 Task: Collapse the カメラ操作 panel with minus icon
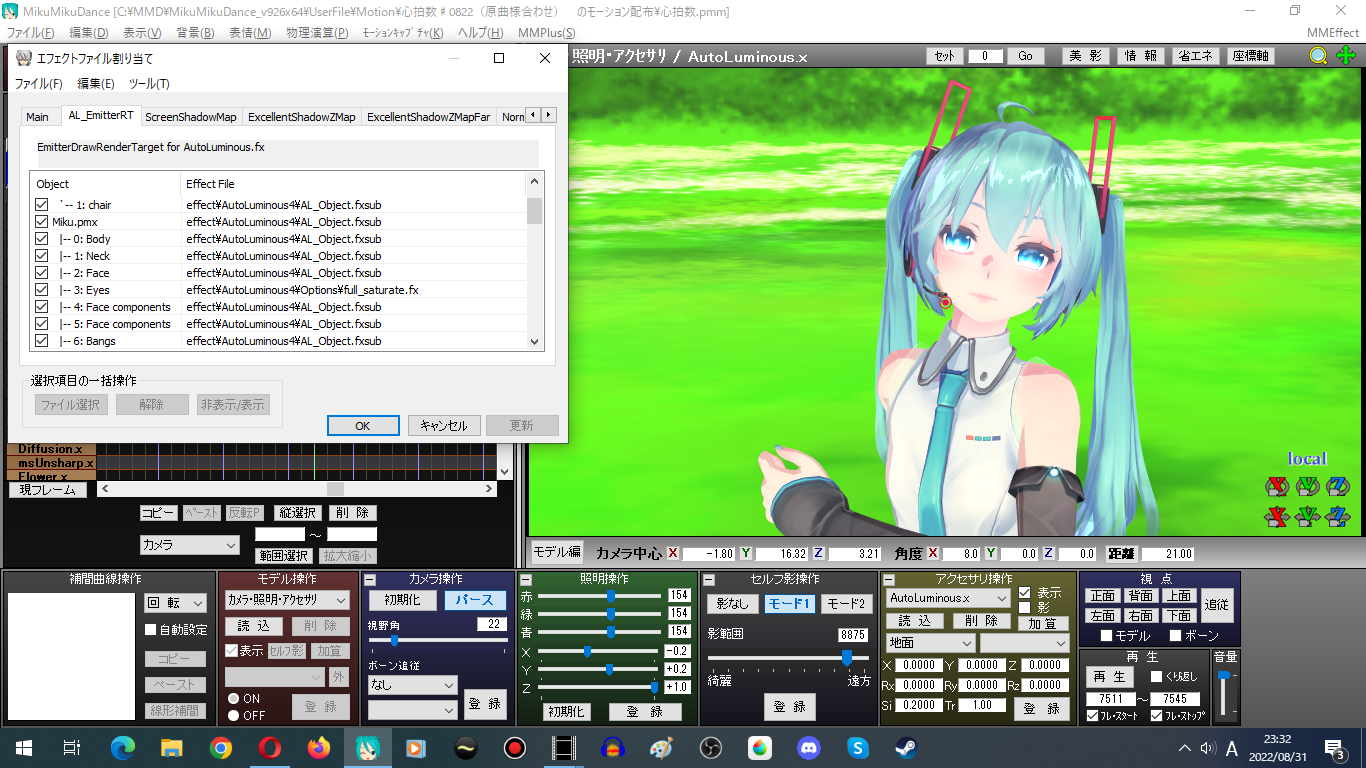(x=370, y=580)
